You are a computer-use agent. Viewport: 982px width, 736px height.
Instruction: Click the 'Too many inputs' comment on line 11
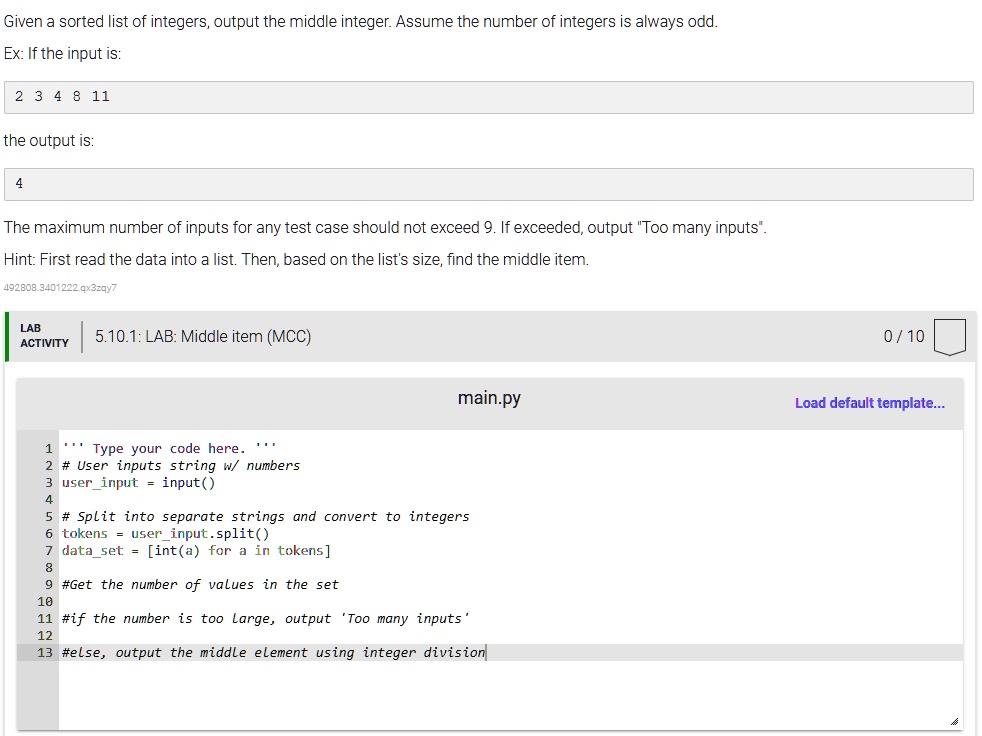pyautogui.click(x=265, y=619)
